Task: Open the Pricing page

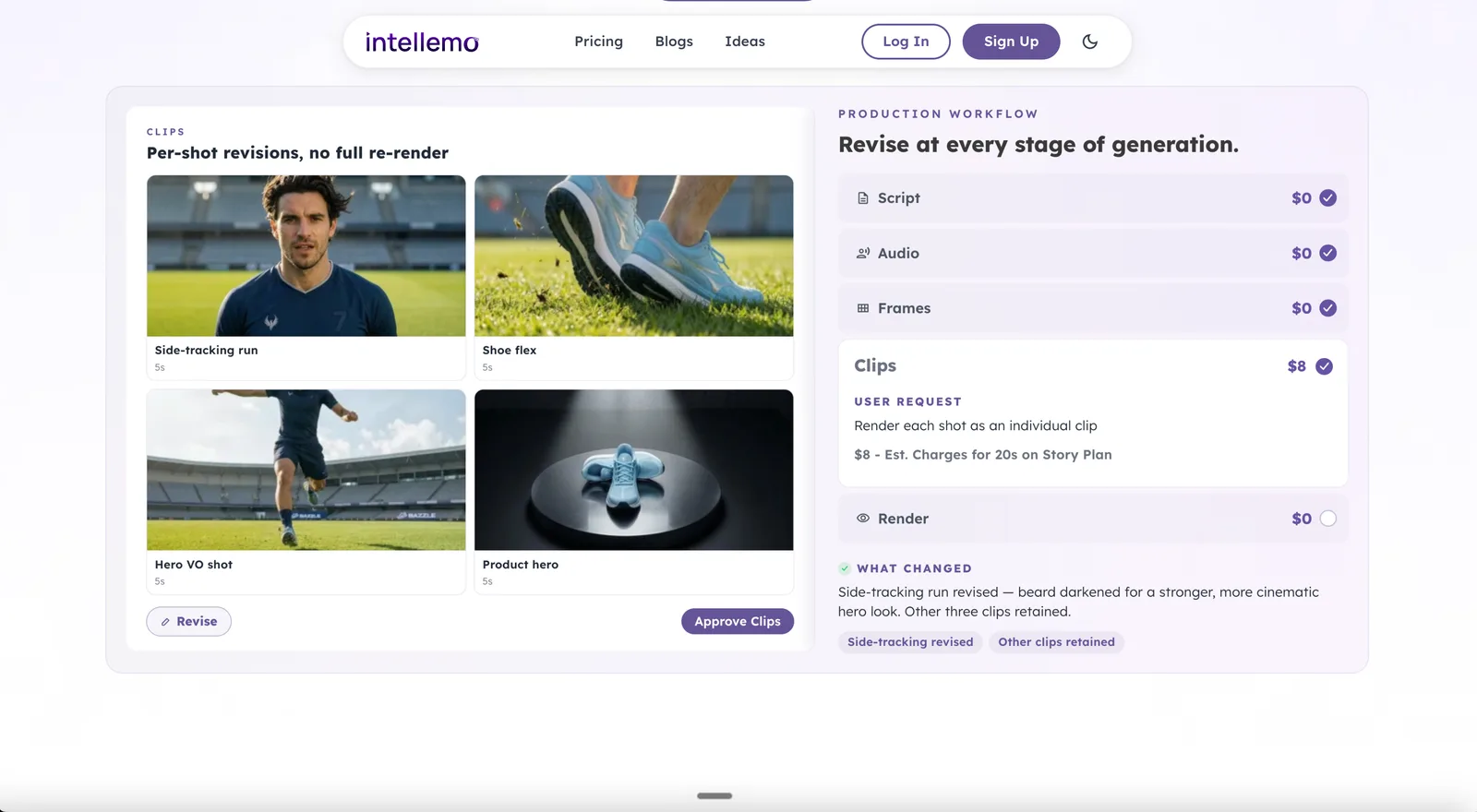Action: point(598,42)
